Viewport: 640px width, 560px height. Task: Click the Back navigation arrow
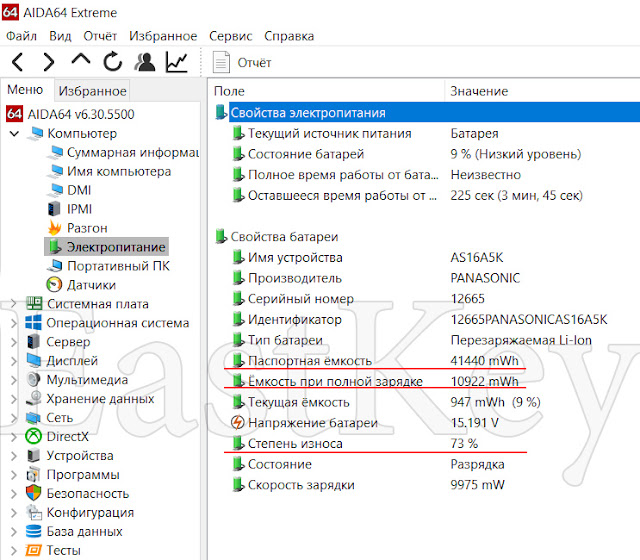[18, 62]
